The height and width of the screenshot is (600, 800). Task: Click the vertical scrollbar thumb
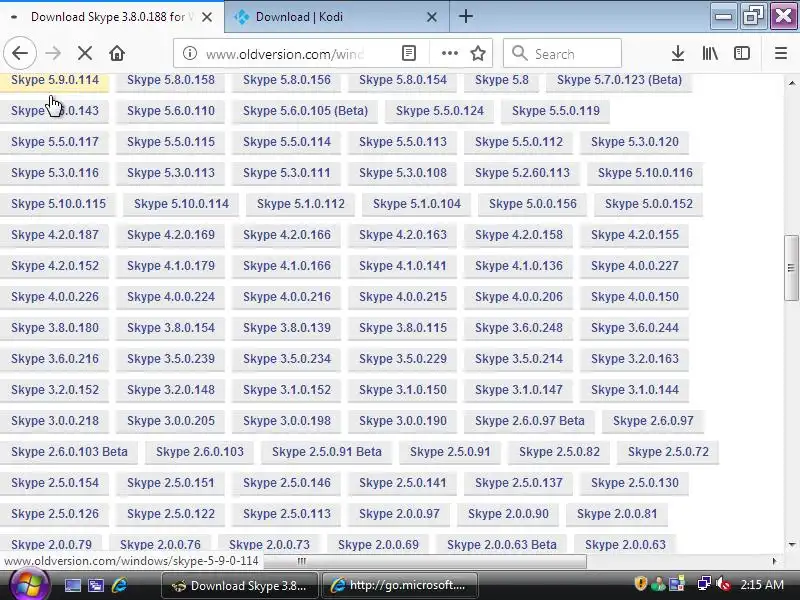click(791, 268)
